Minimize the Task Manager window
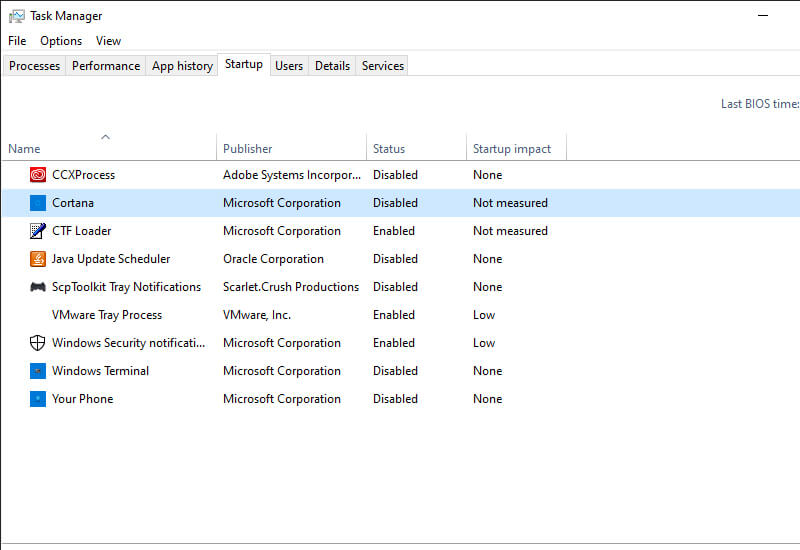This screenshot has height=550, width=800. (763, 16)
